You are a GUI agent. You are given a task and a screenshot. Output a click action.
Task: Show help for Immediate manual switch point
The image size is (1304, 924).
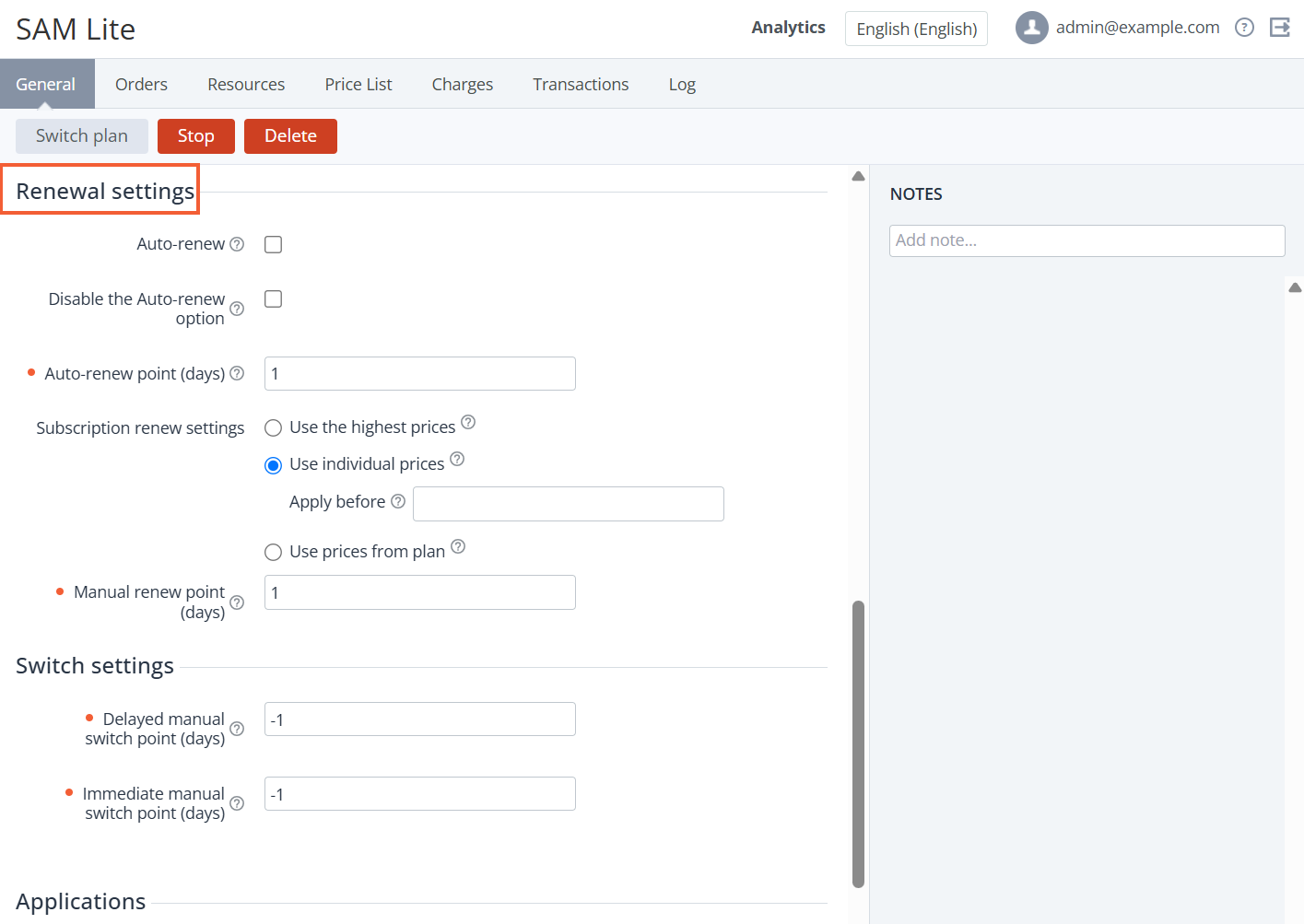237,803
